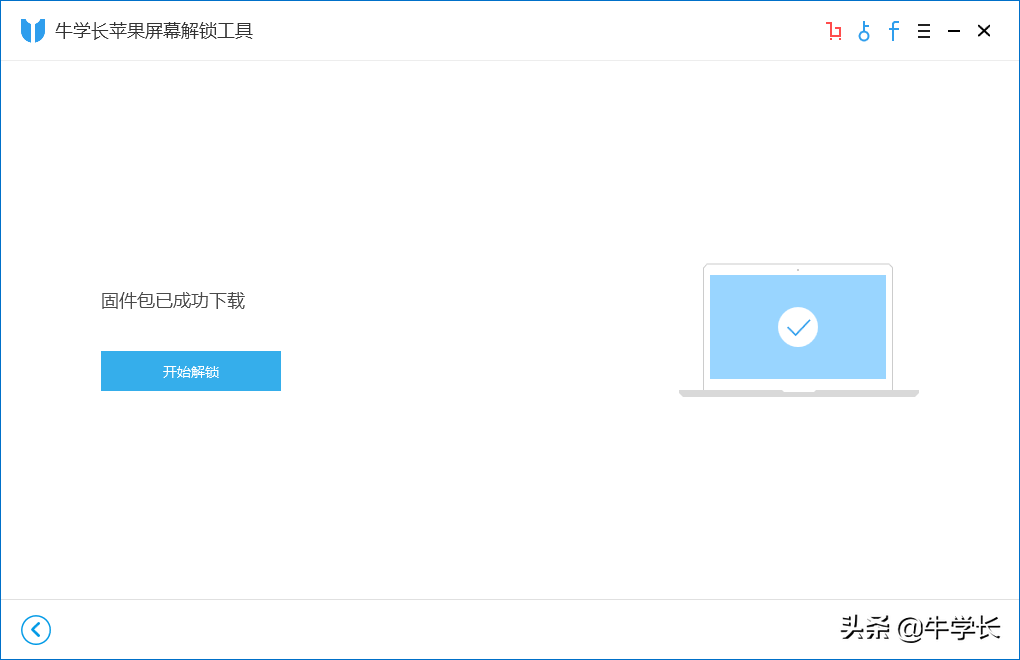Click the checkmark circle on laptop screen

click(x=798, y=327)
